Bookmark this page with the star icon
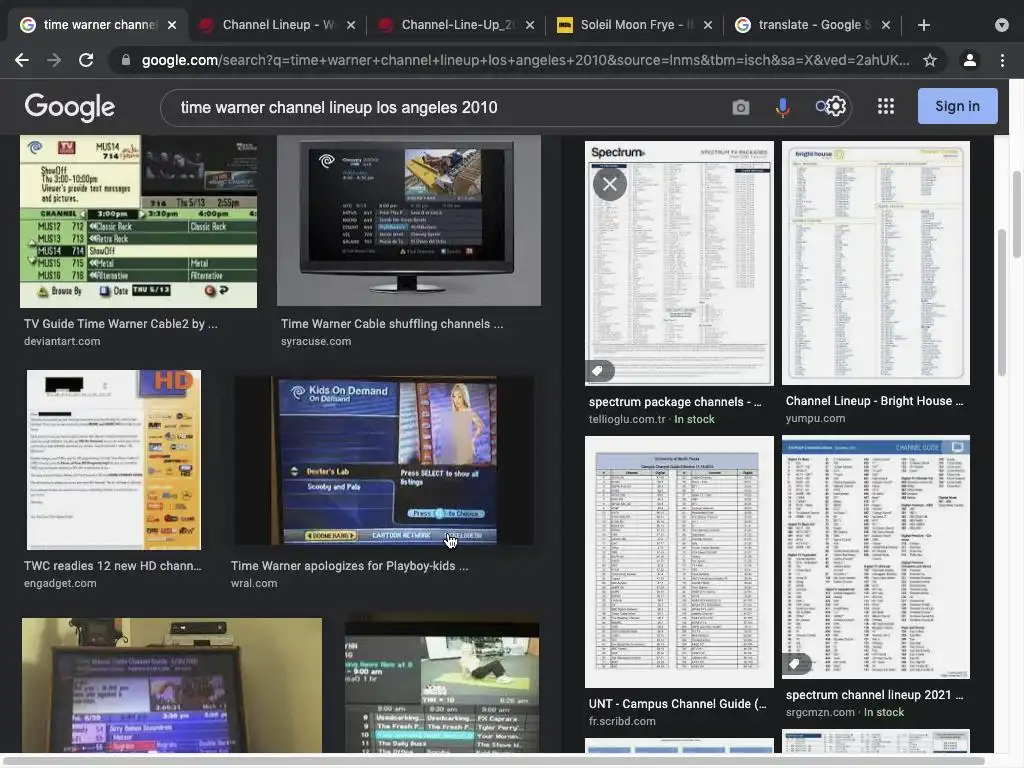The image size is (1024, 768). click(930, 60)
